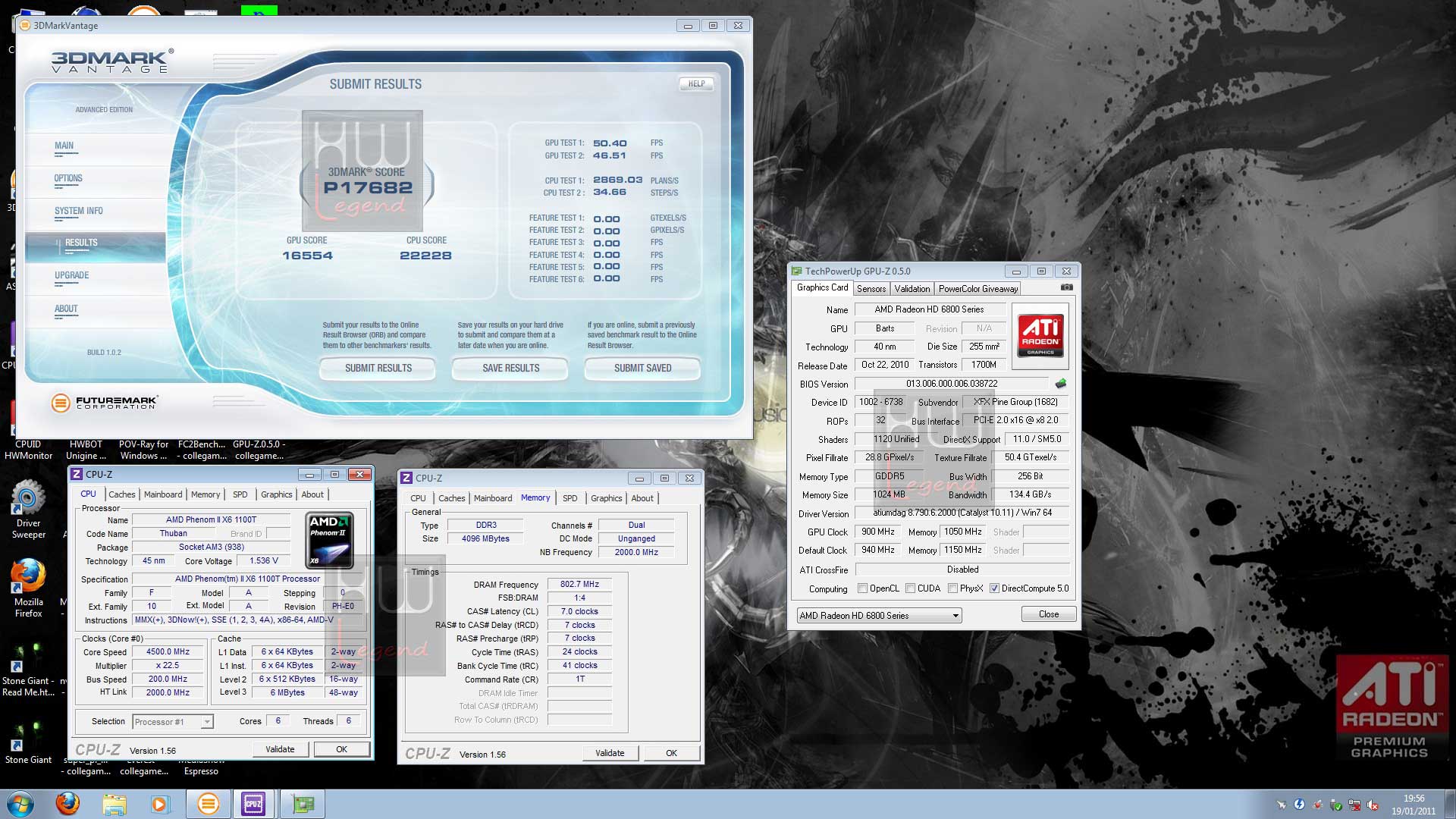Open the Validation tab in GPU-Z

coord(912,289)
